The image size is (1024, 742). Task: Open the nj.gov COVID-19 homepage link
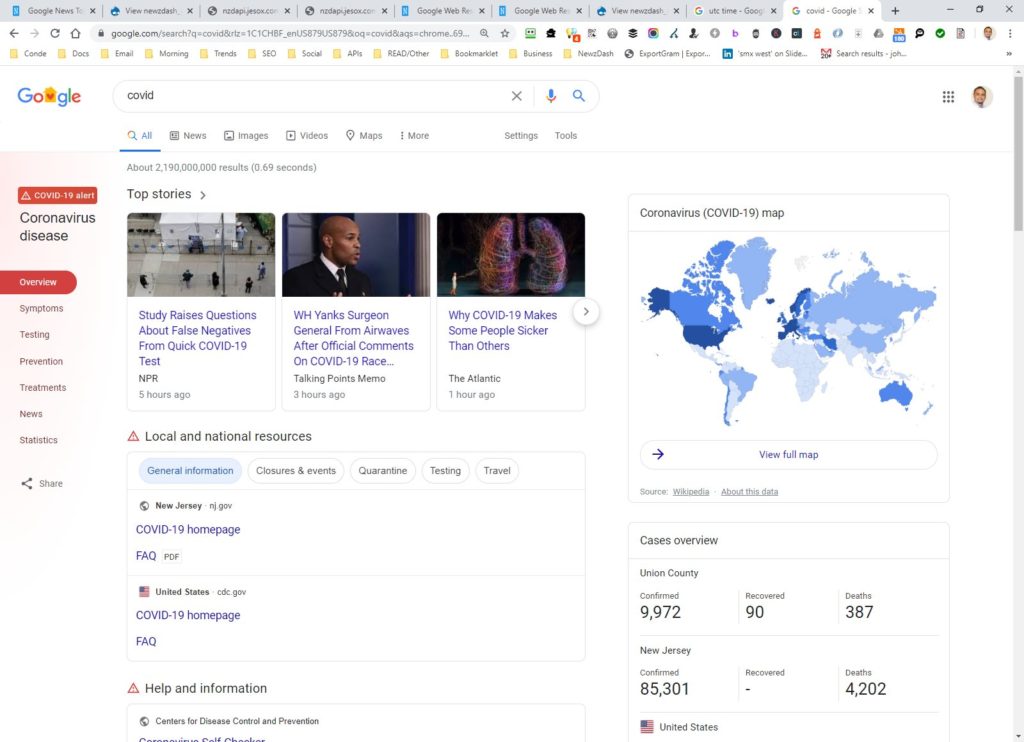(x=188, y=530)
